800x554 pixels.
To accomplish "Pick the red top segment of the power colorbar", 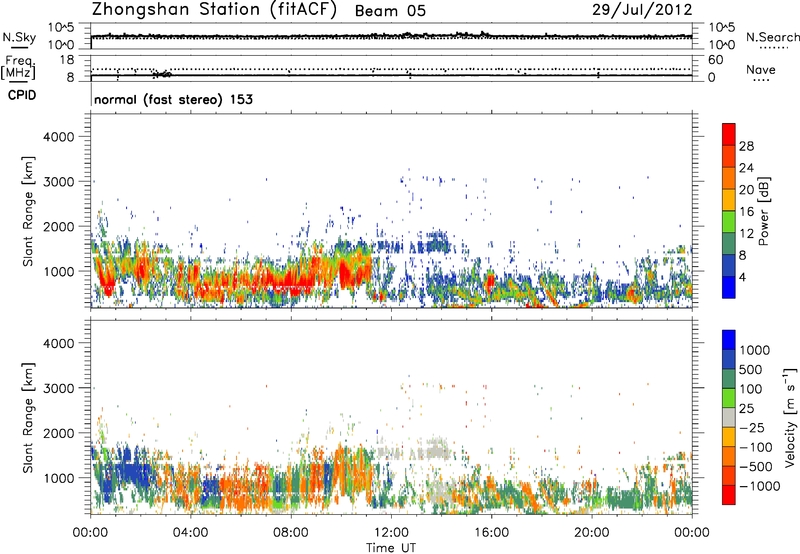I will pos(729,134).
